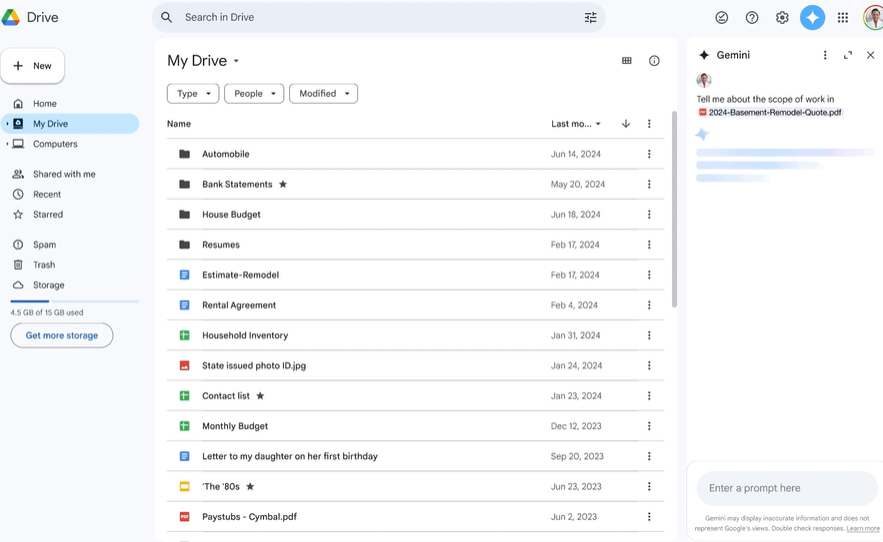Click the storage usage progress bar
The width and height of the screenshot is (883, 542).
point(74,301)
